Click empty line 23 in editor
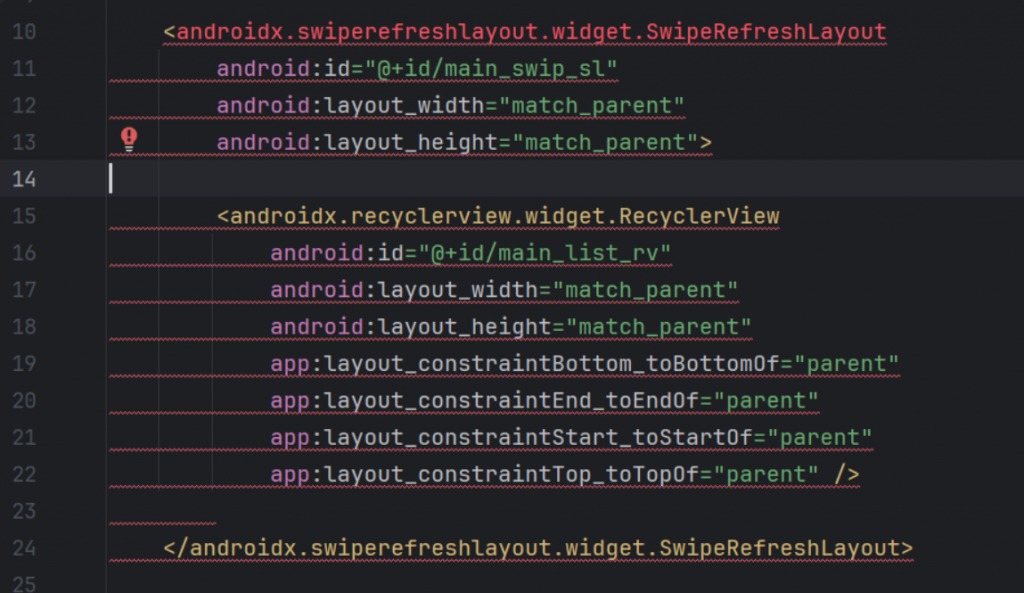Image resolution: width=1024 pixels, height=593 pixels. pyautogui.click(x=566, y=511)
